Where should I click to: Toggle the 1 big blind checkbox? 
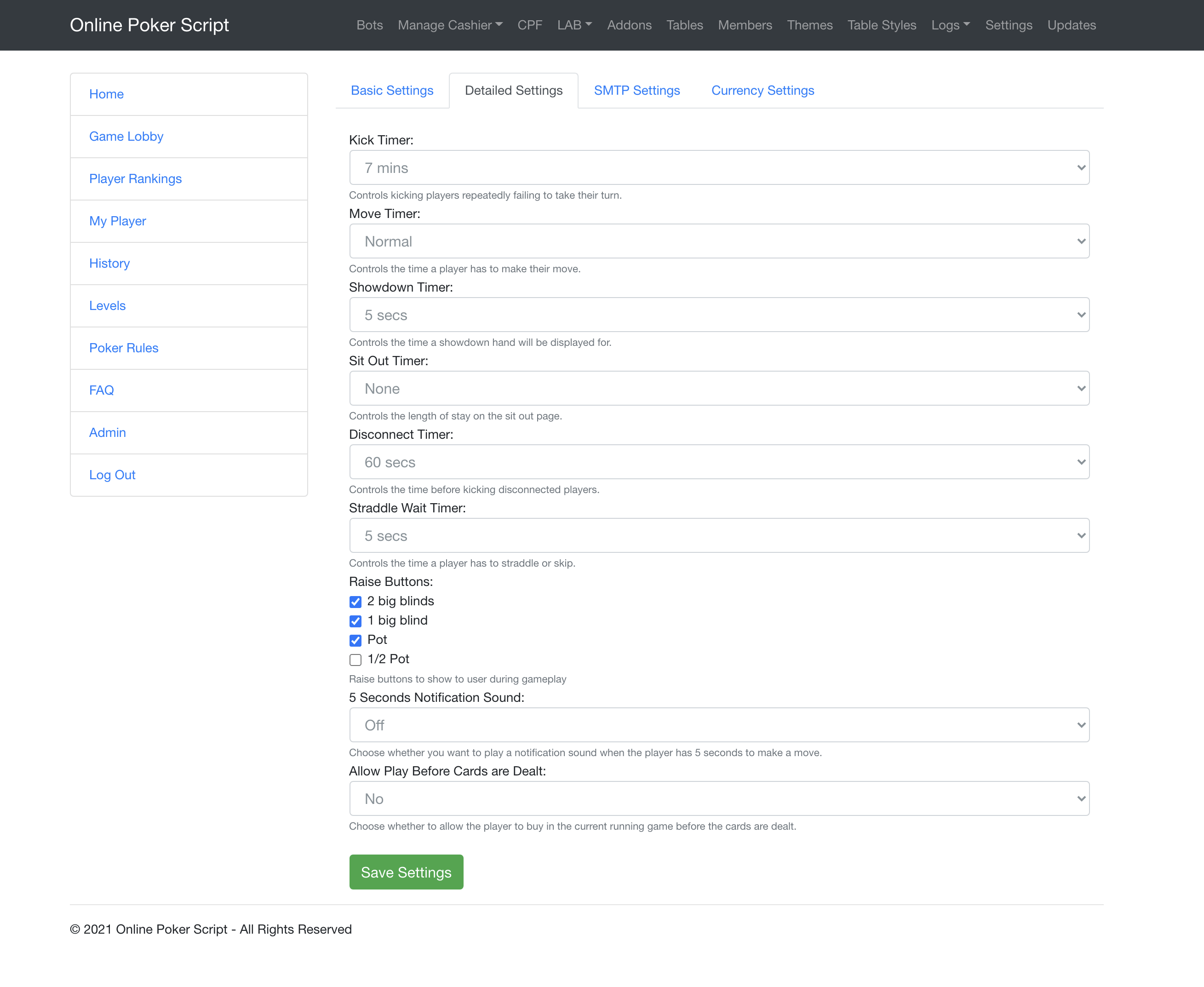355,621
